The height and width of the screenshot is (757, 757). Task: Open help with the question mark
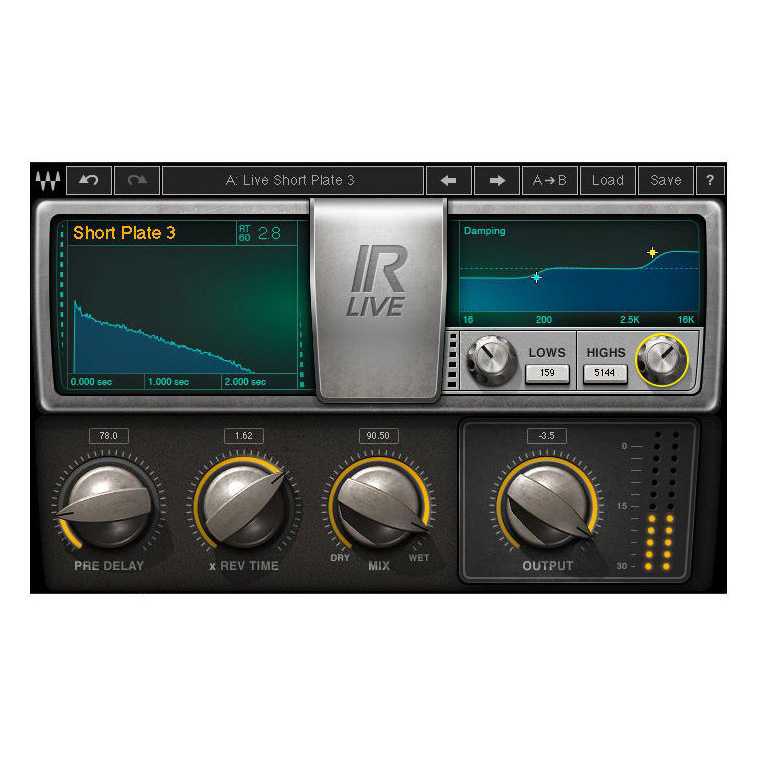pos(710,181)
